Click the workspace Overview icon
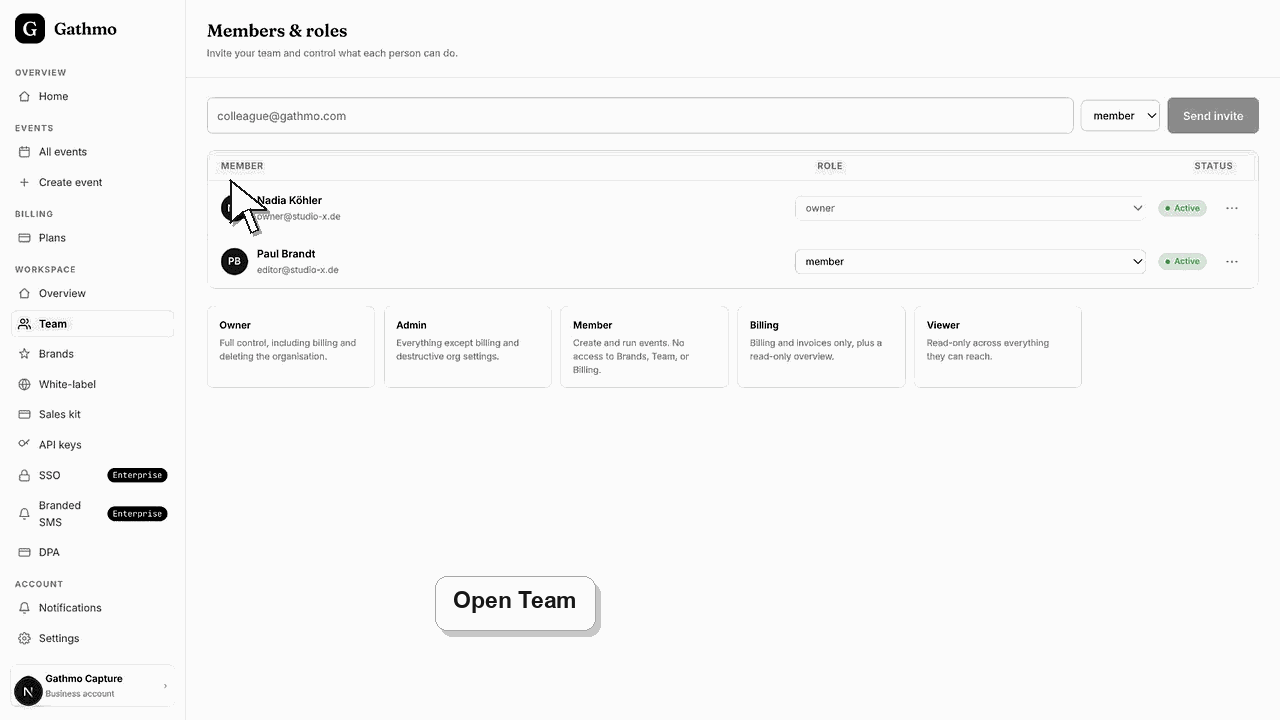1280x720 pixels. (25, 294)
